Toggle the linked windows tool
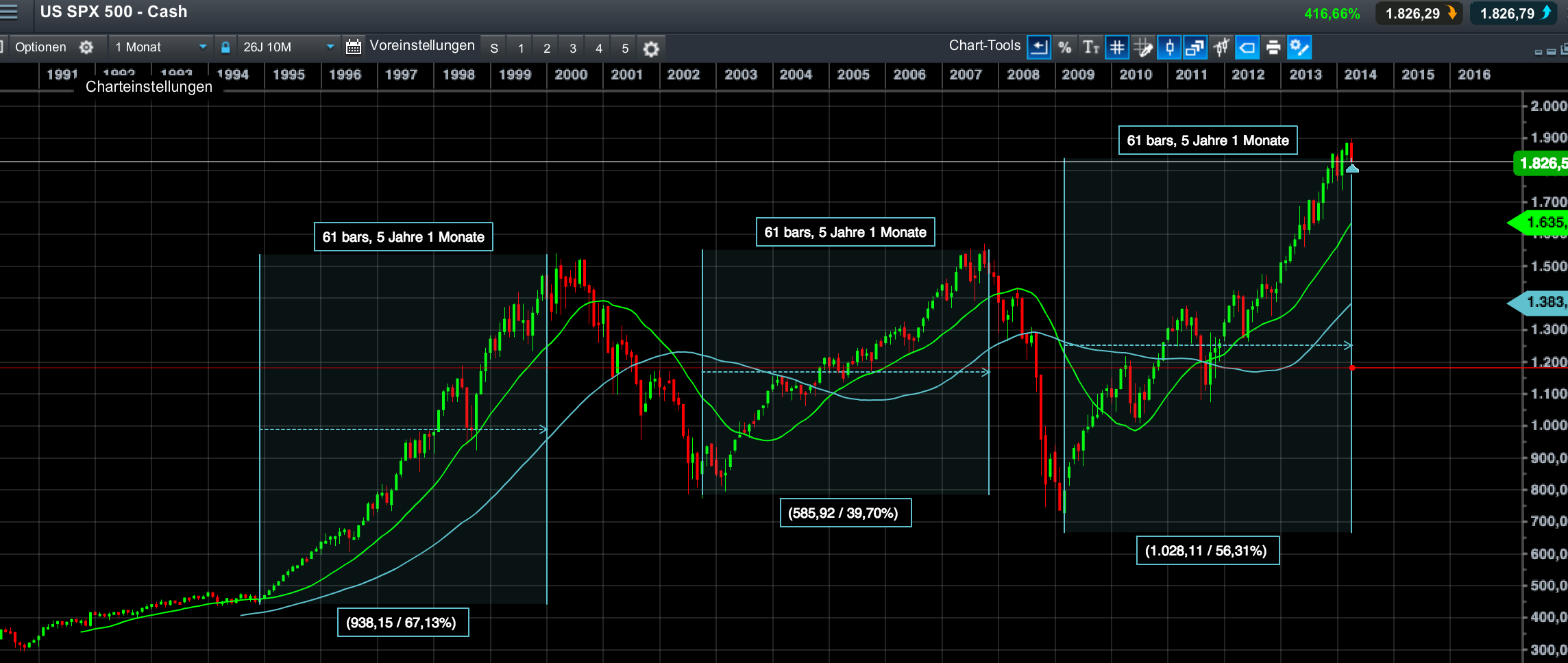The width and height of the screenshot is (1568, 663). [x=1195, y=47]
